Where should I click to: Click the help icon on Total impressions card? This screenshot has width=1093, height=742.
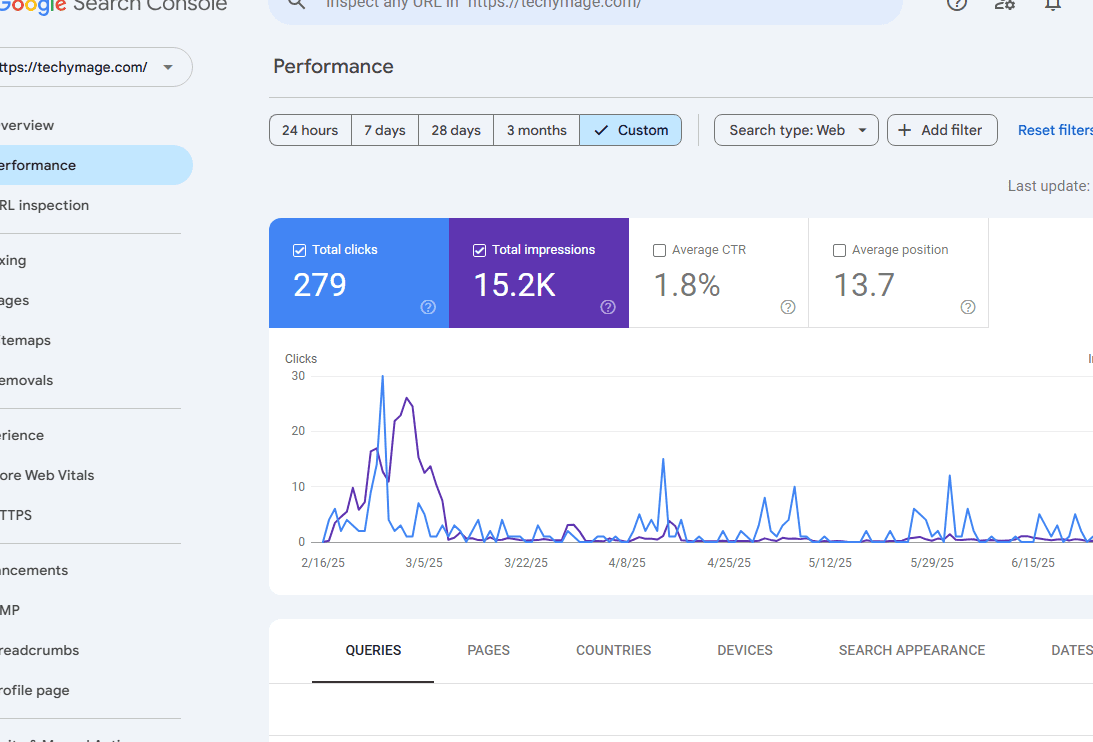[x=608, y=307]
